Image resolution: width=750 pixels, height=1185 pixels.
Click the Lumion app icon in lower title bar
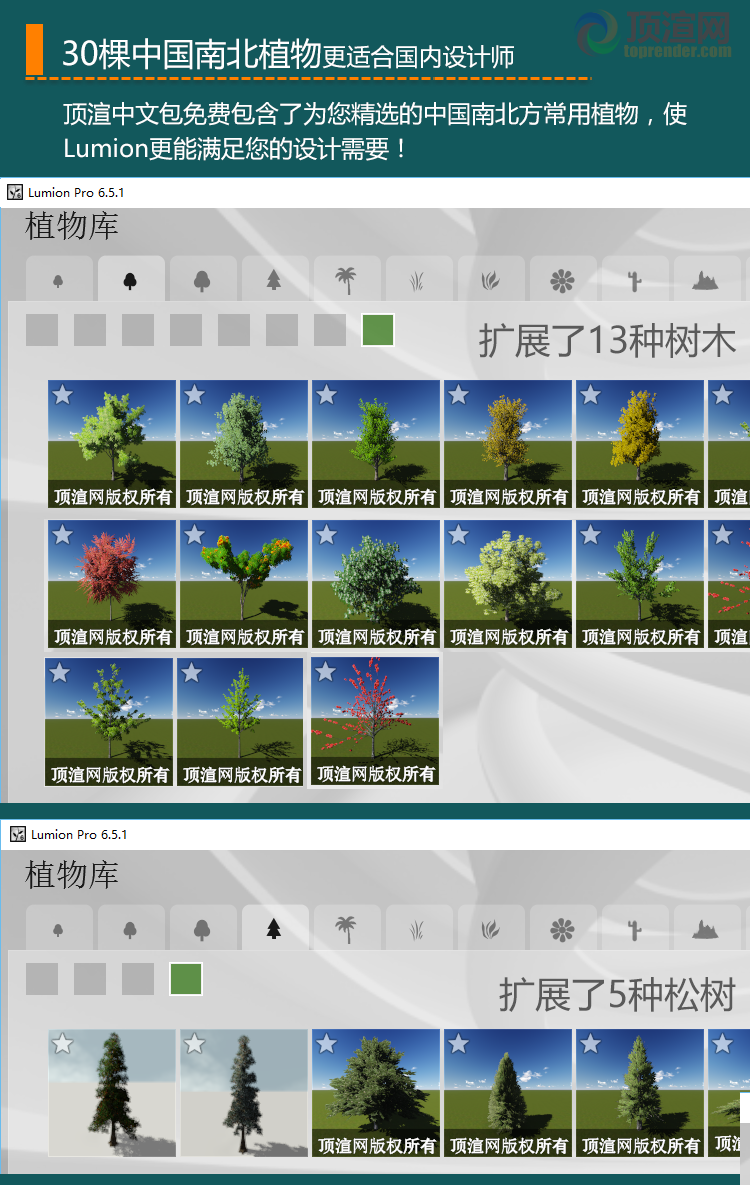tap(18, 834)
